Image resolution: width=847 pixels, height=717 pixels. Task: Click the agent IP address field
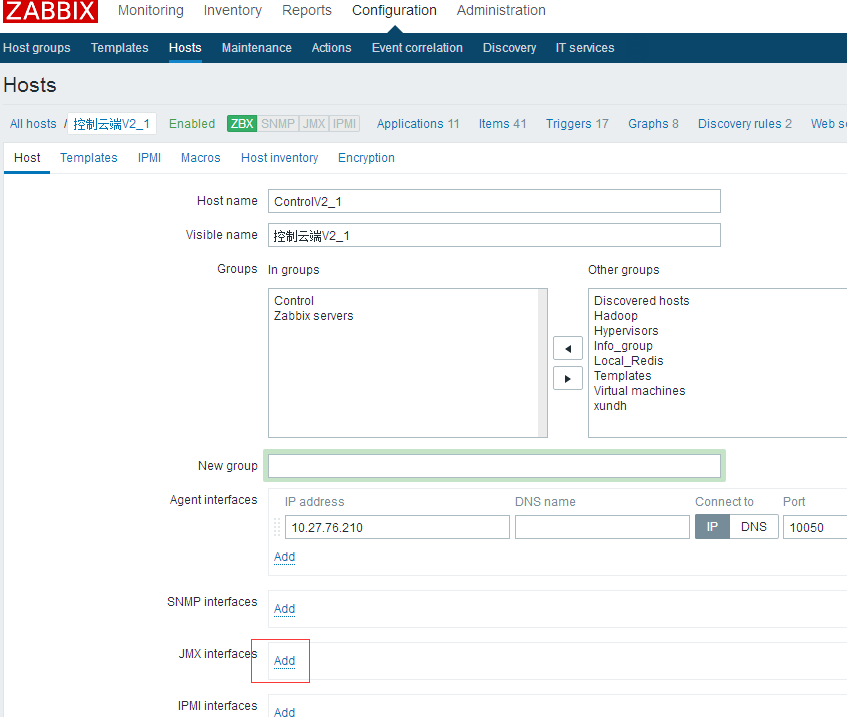click(397, 527)
